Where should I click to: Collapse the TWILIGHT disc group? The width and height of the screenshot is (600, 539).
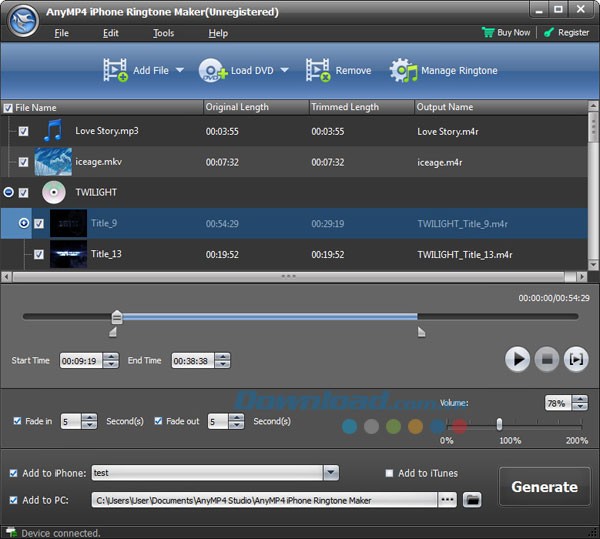coord(9,192)
